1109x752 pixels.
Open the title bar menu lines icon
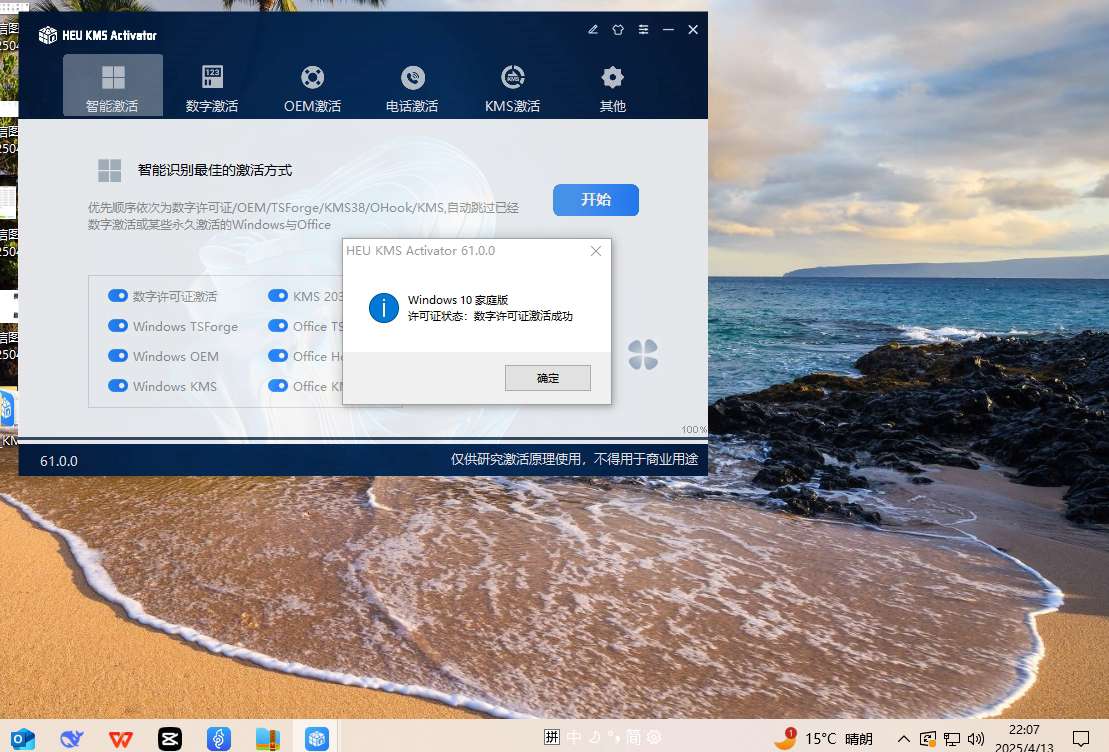click(643, 30)
